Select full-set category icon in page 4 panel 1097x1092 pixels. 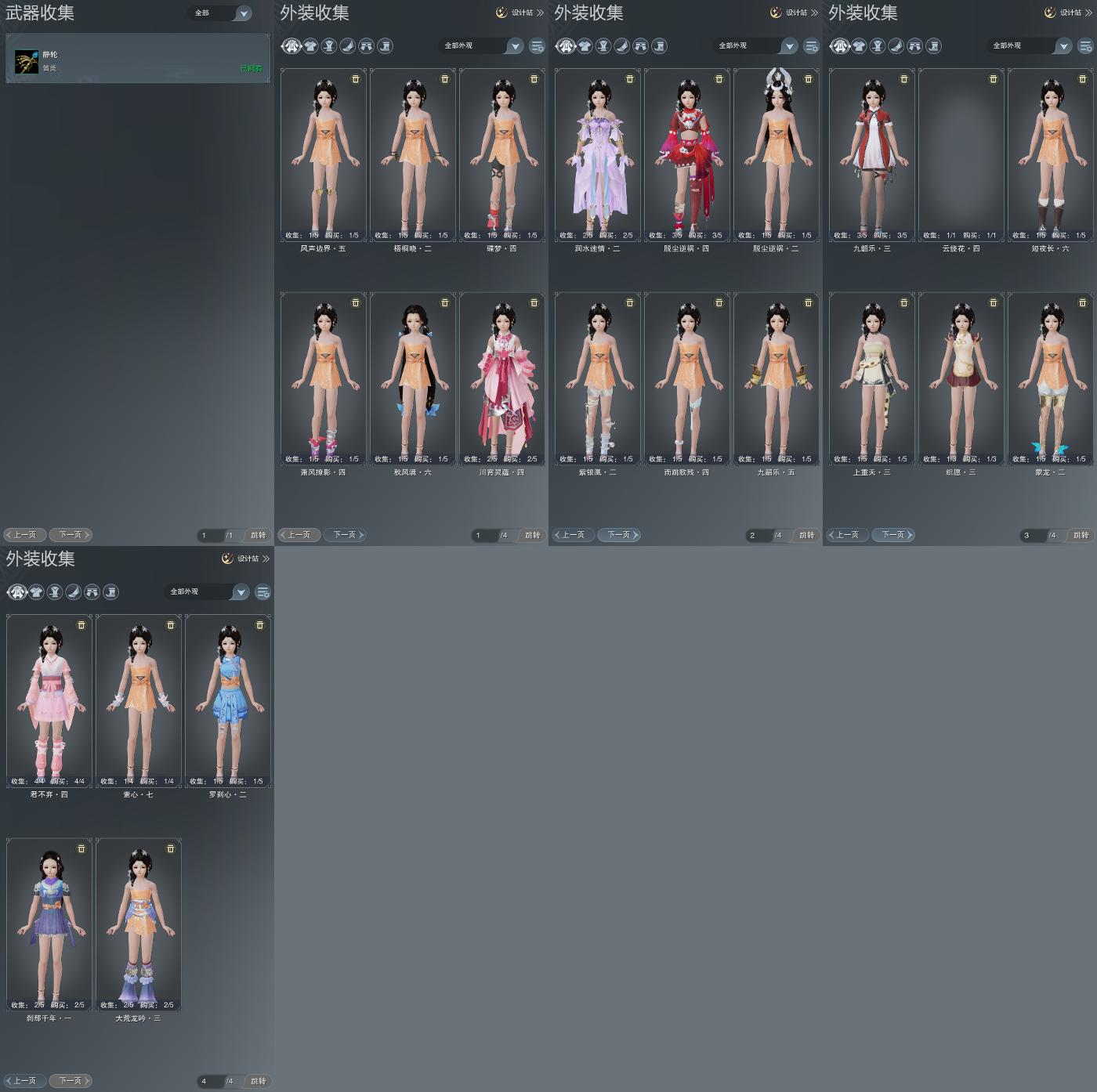pos(17,592)
